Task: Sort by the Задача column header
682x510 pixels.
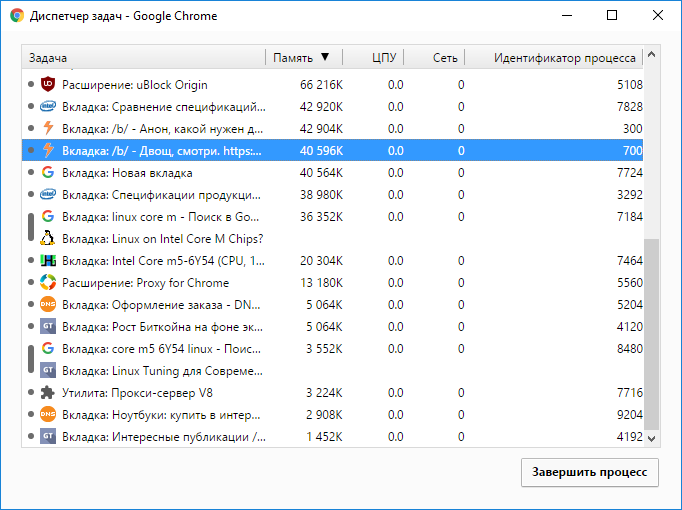Action: (144, 57)
